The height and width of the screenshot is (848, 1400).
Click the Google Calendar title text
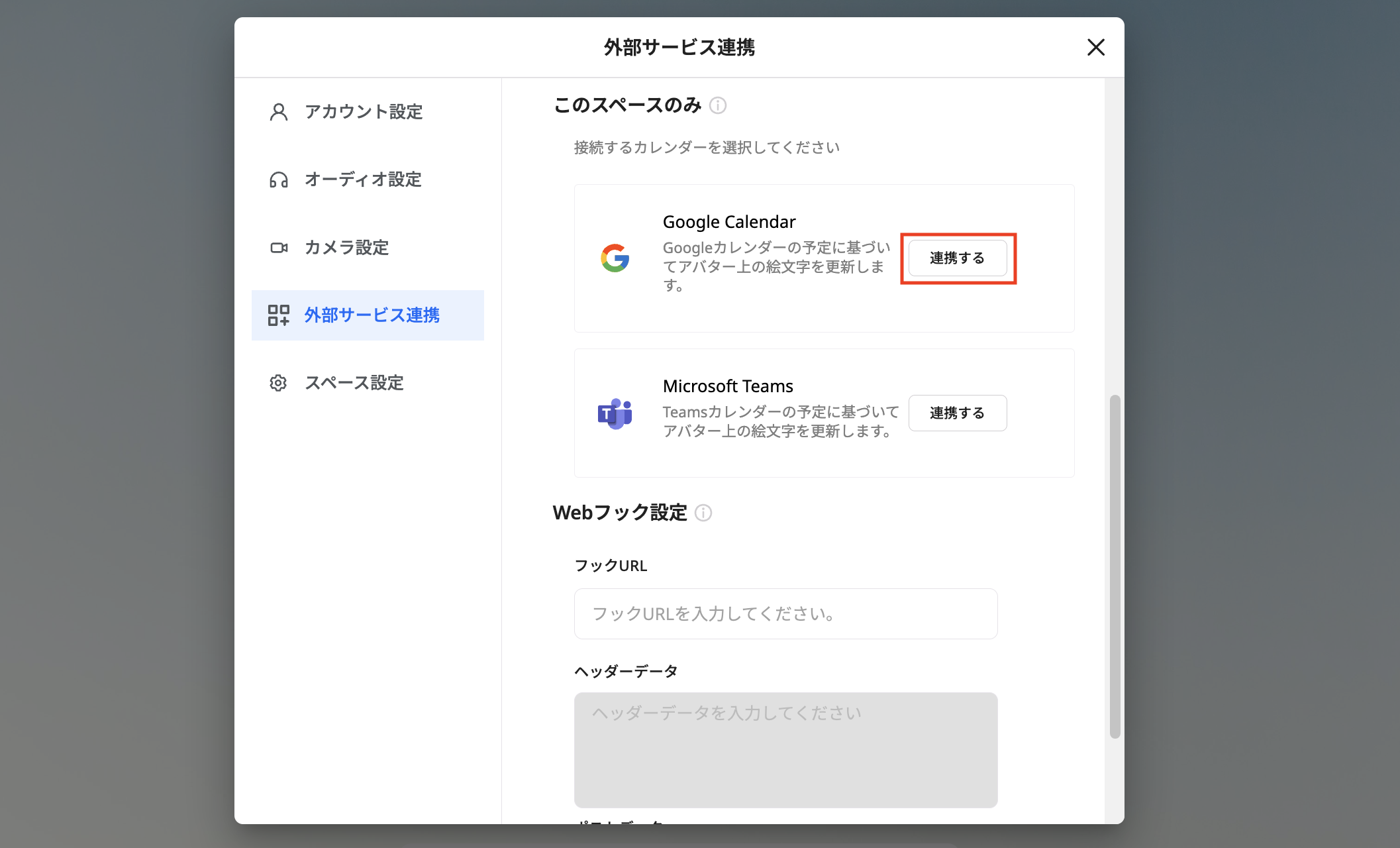pos(729,222)
